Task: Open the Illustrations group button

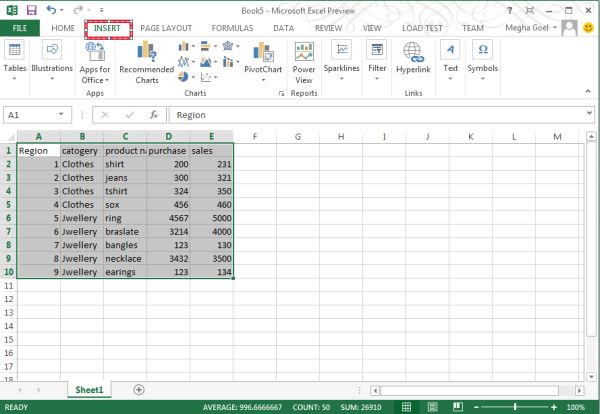Action: (52, 60)
